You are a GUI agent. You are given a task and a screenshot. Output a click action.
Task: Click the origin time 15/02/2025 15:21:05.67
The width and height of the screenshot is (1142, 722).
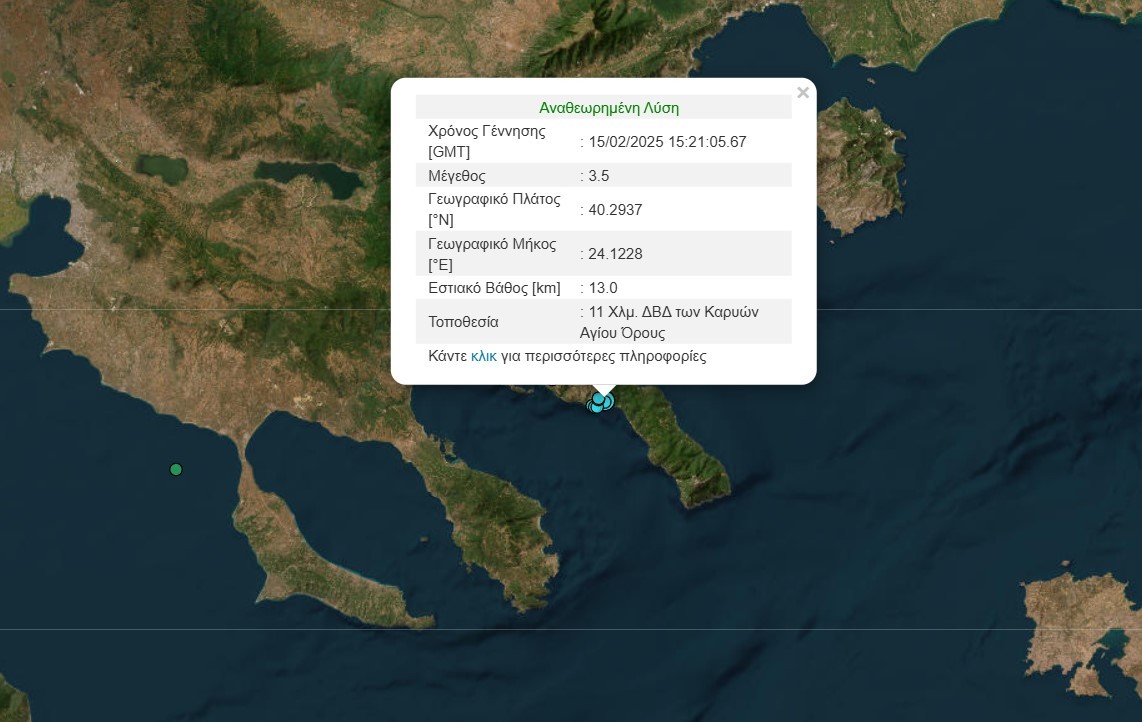click(667, 142)
